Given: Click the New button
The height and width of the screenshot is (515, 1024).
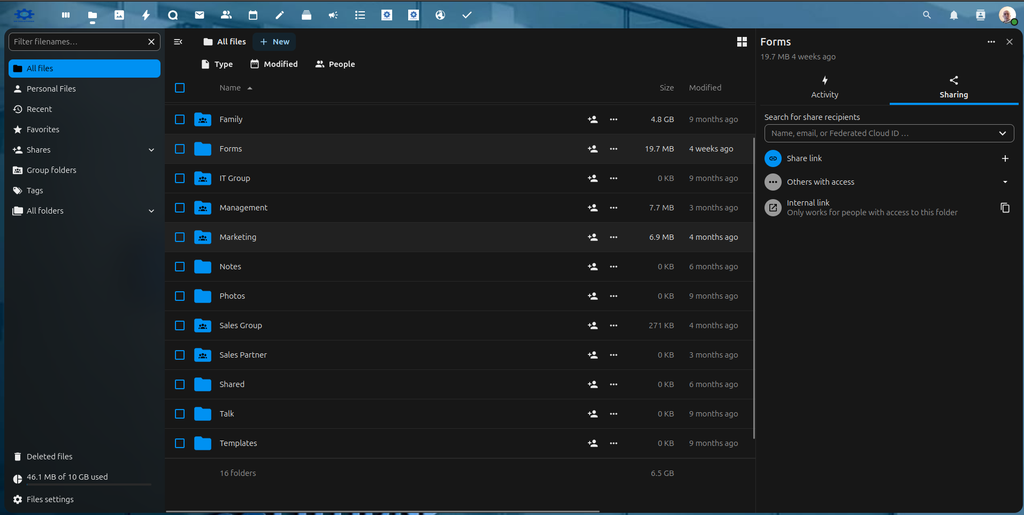Looking at the screenshot, I should coord(274,42).
